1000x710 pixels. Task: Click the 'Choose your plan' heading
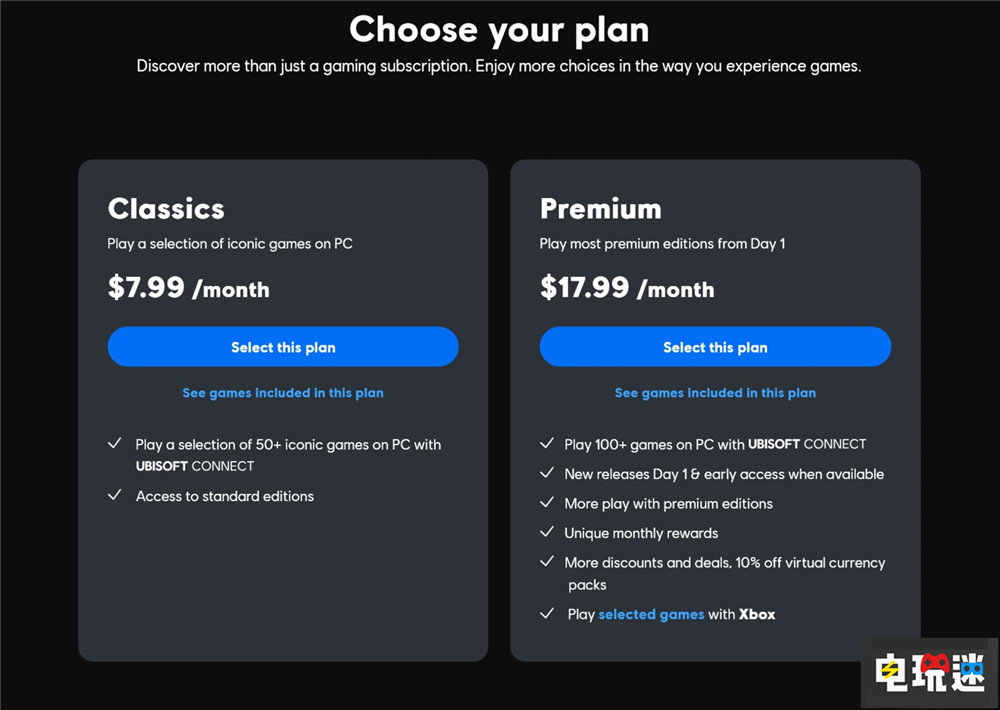[499, 30]
